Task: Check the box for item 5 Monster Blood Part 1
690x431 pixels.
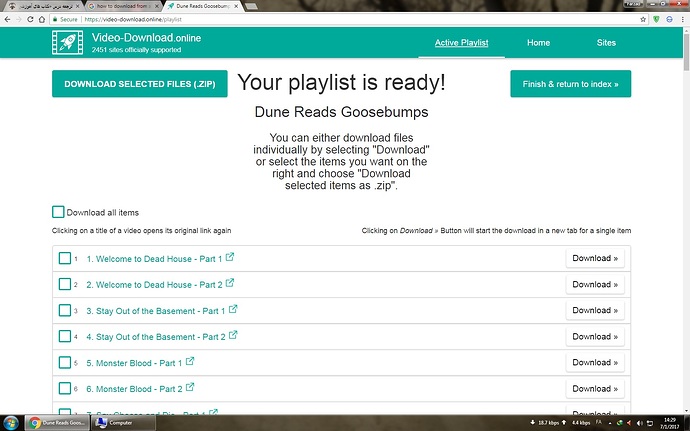Action: pos(65,362)
